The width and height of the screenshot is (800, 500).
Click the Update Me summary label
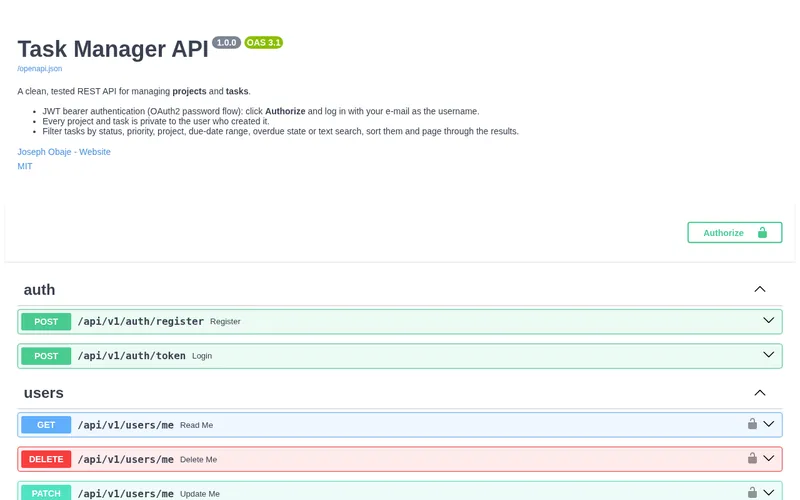coord(200,493)
